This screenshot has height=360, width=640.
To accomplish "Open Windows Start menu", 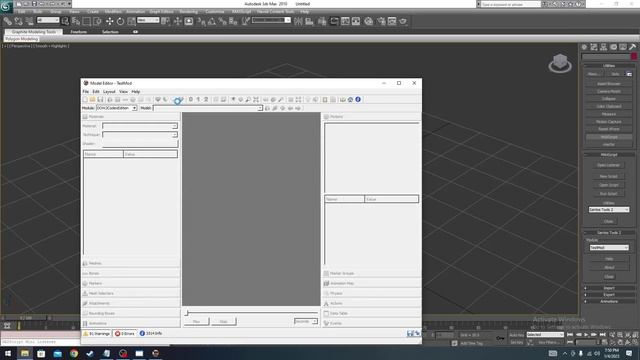I will point(8,353).
